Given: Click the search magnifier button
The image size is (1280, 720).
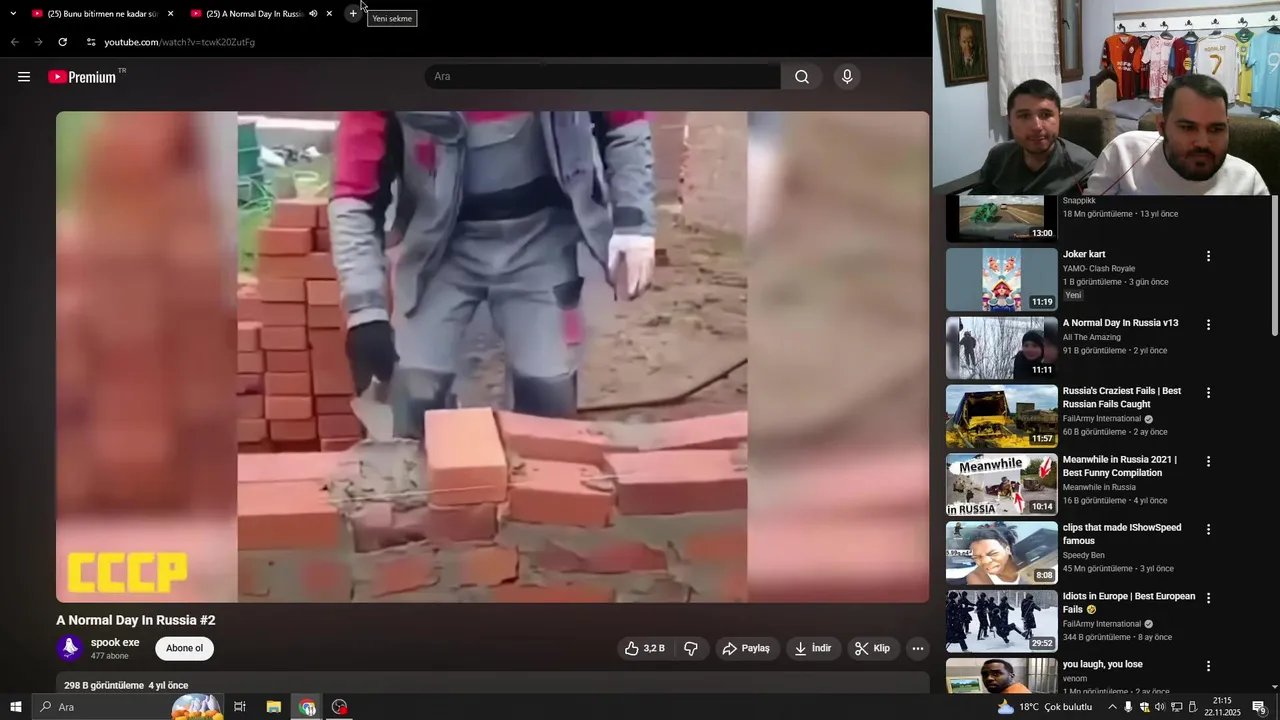Looking at the screenshot, I should click(802, 77).
